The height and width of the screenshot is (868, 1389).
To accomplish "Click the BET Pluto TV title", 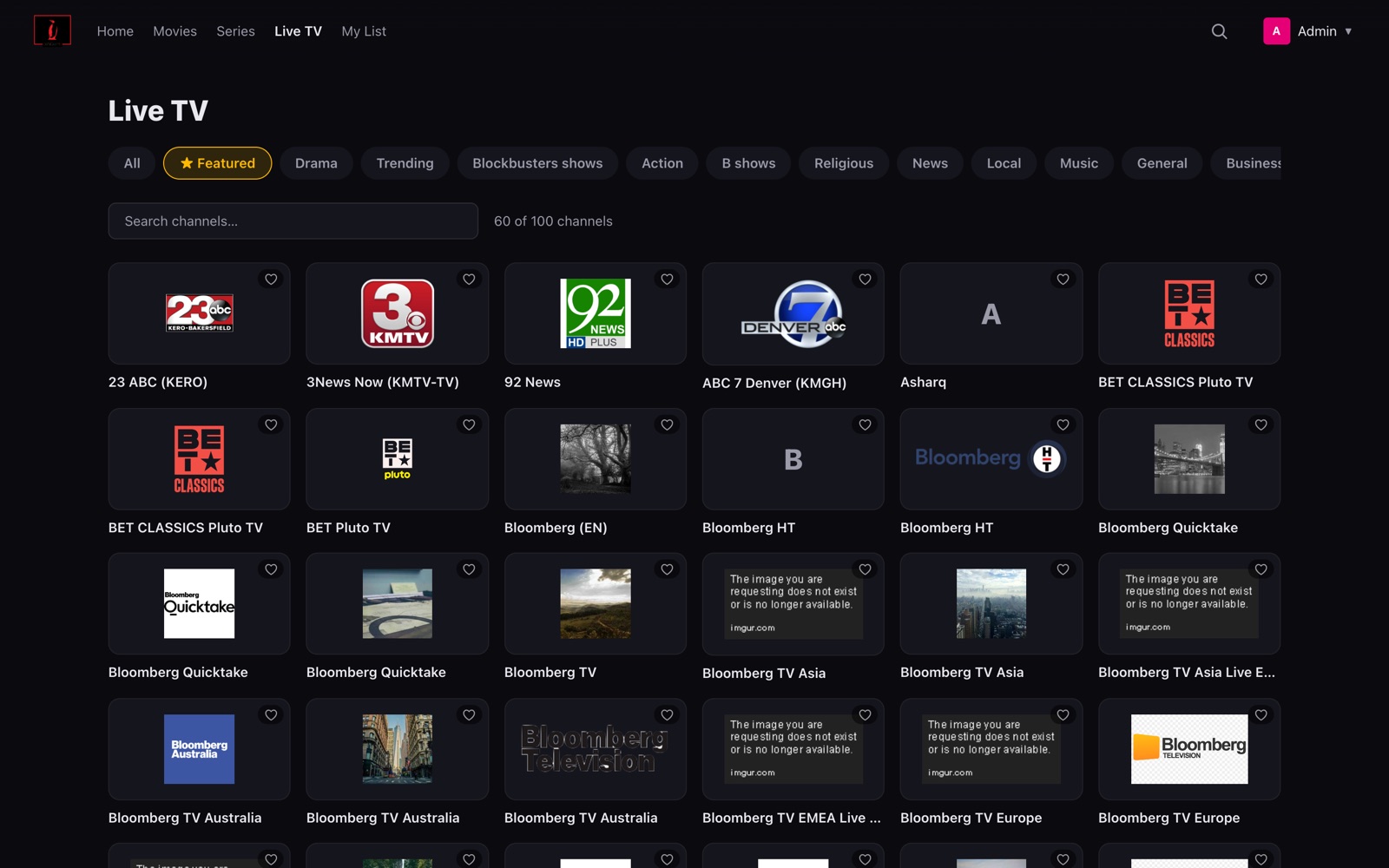I will [348, 528].
